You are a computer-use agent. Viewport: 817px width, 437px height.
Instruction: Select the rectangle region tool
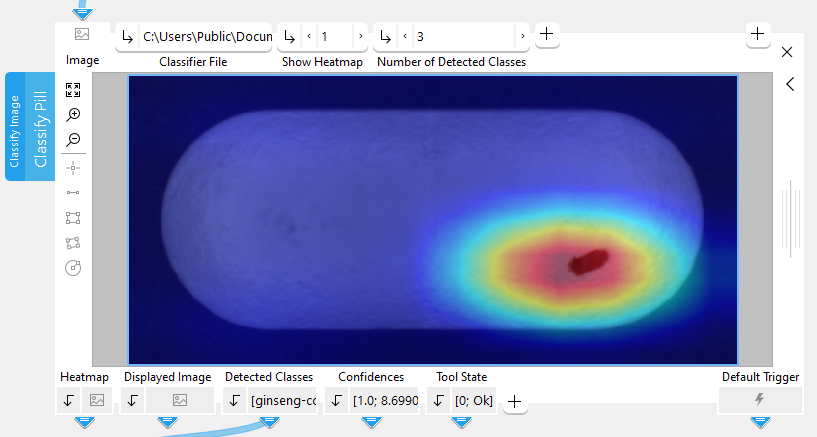point(73,217)
